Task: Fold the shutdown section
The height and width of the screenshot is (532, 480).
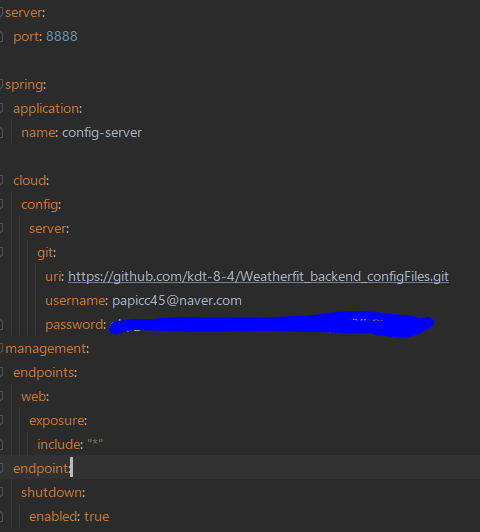Action: [x=1, y=492]
